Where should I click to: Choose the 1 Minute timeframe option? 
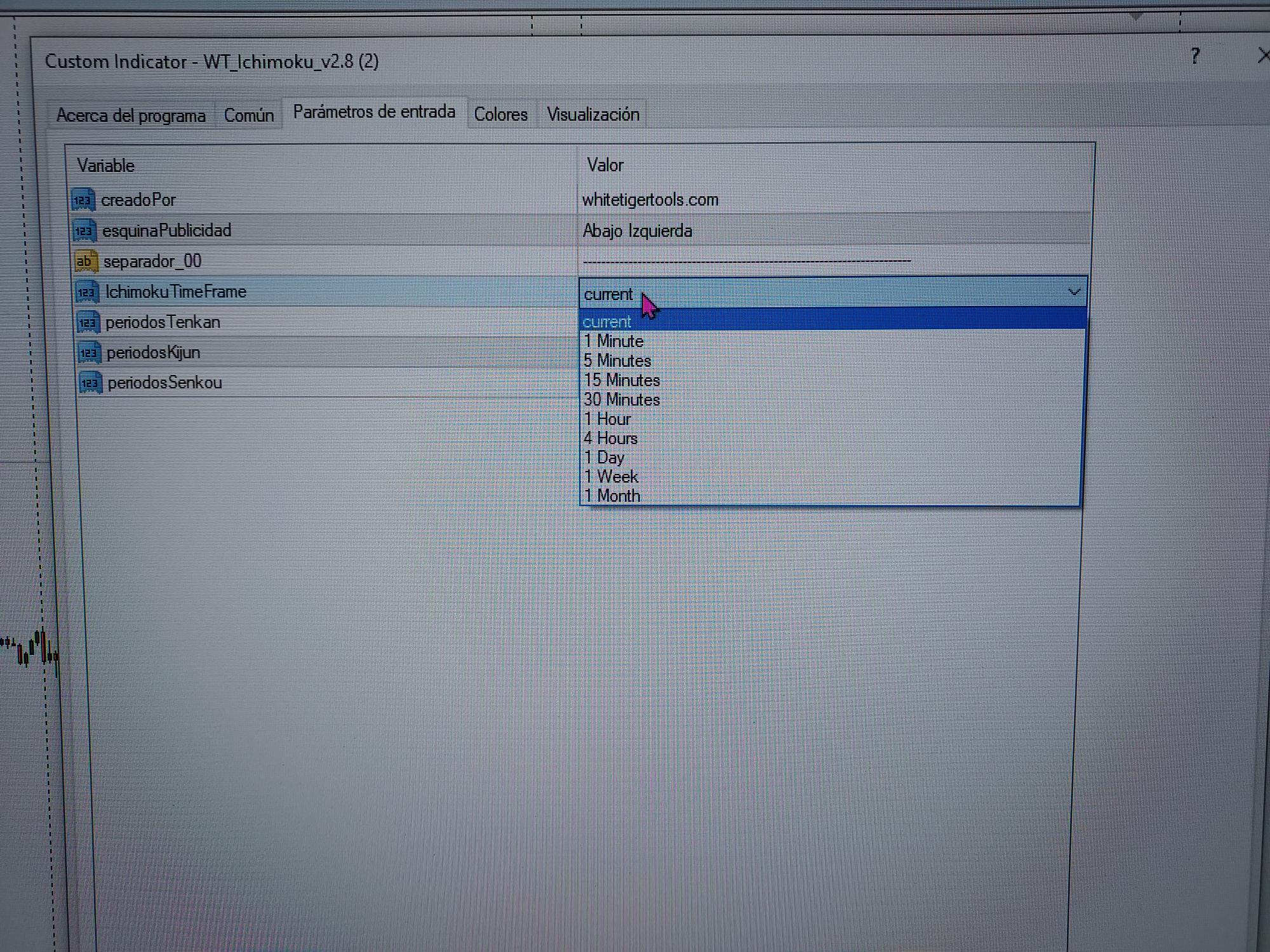[613, 341]
